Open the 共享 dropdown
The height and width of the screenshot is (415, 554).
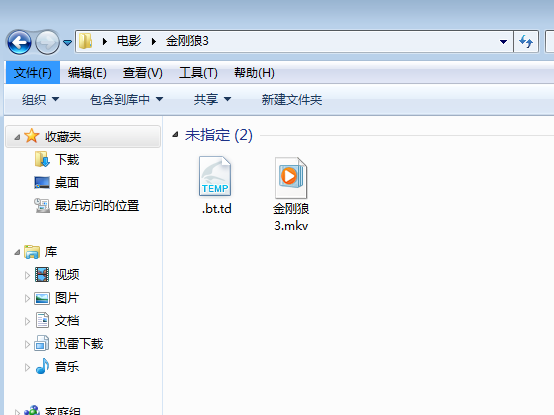click(x=212, y=100)
